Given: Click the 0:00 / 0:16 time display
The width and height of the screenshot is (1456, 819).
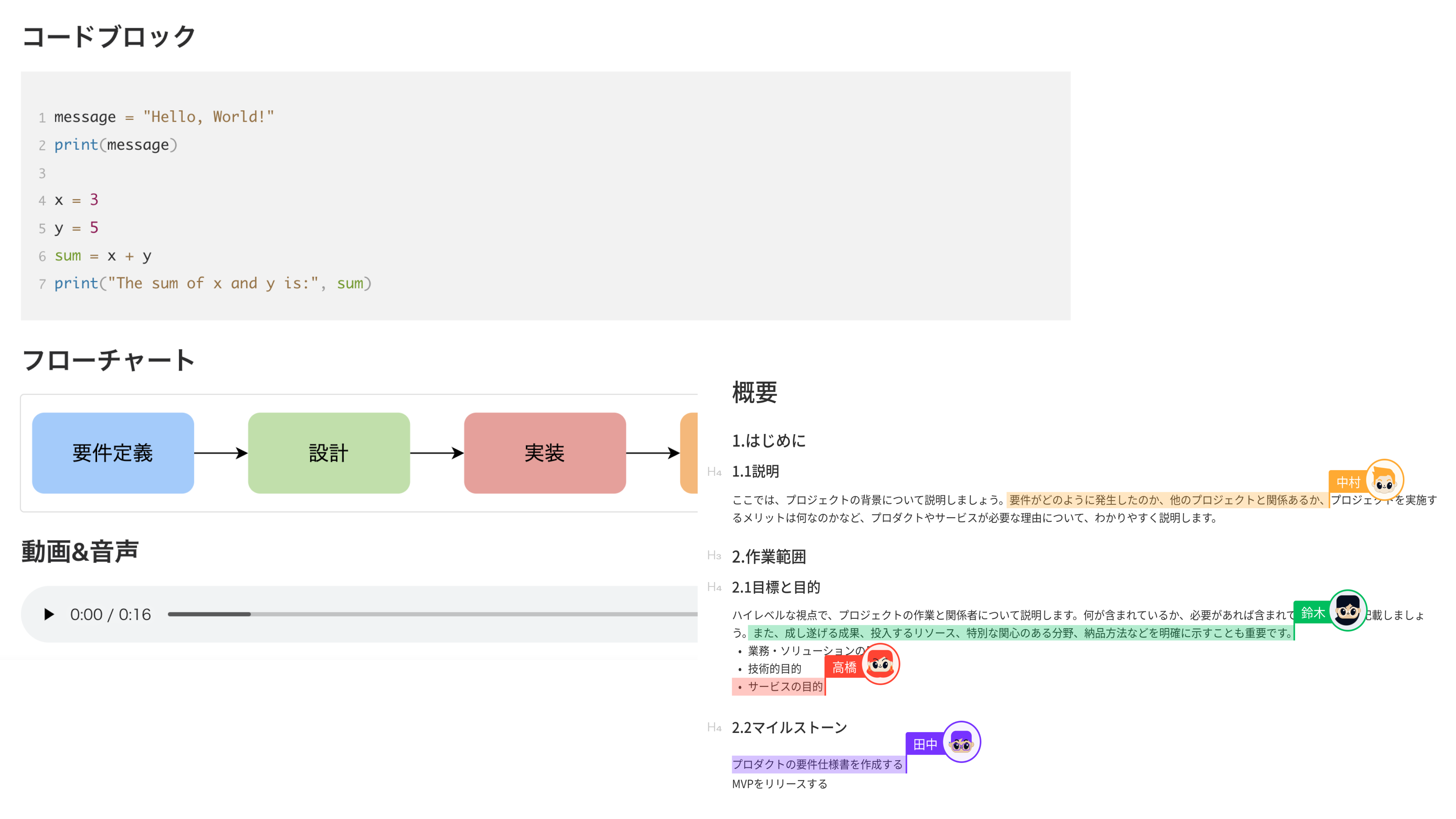Looking at the screenshot, I should coord(110,614).
